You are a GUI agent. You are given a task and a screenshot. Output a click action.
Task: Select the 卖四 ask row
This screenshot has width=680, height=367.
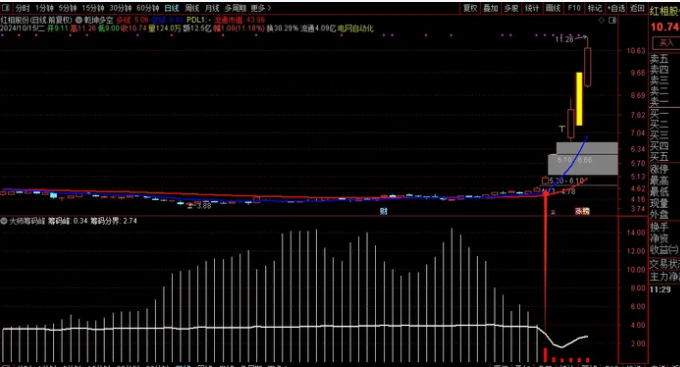click(x=659, y=70)
